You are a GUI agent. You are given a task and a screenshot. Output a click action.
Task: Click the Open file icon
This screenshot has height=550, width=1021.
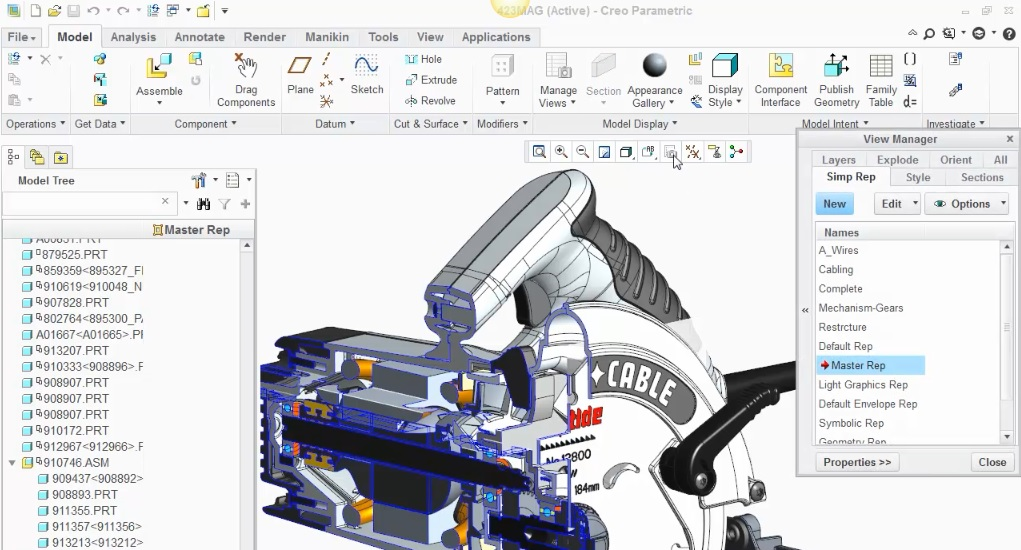click(x=55, y=11)
